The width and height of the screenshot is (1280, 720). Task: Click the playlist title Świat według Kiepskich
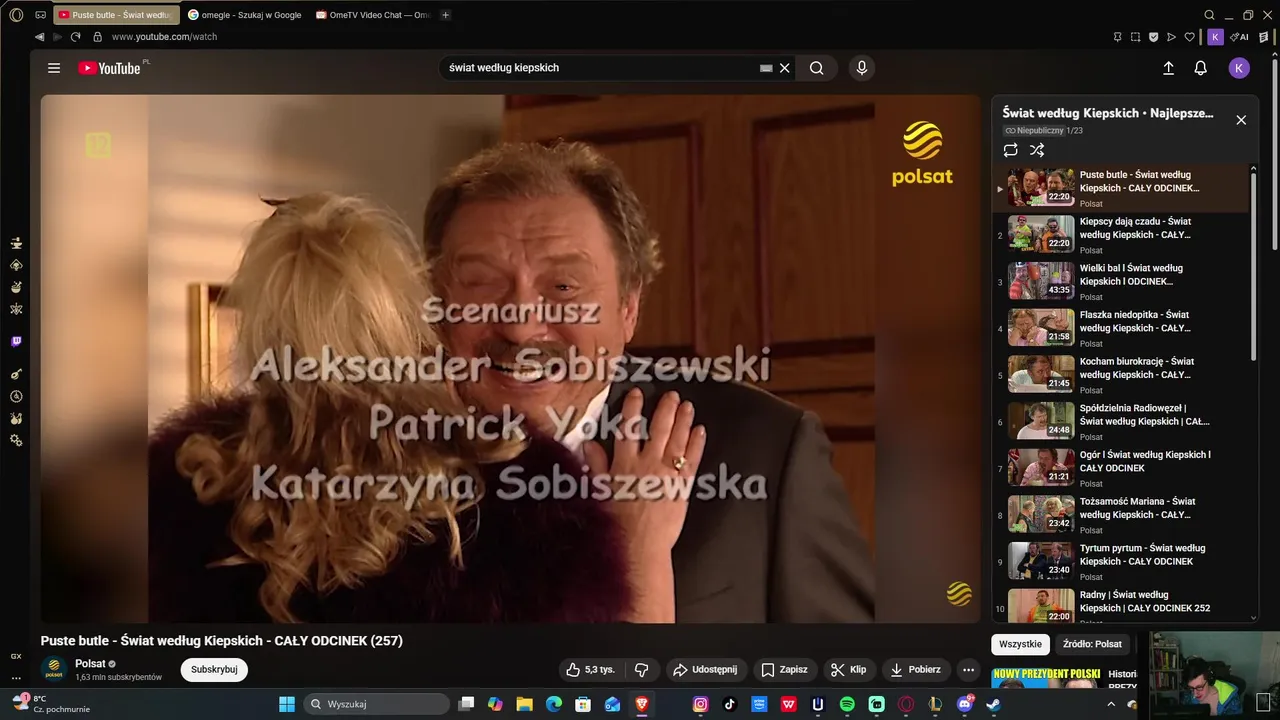tap(1108, 114)
